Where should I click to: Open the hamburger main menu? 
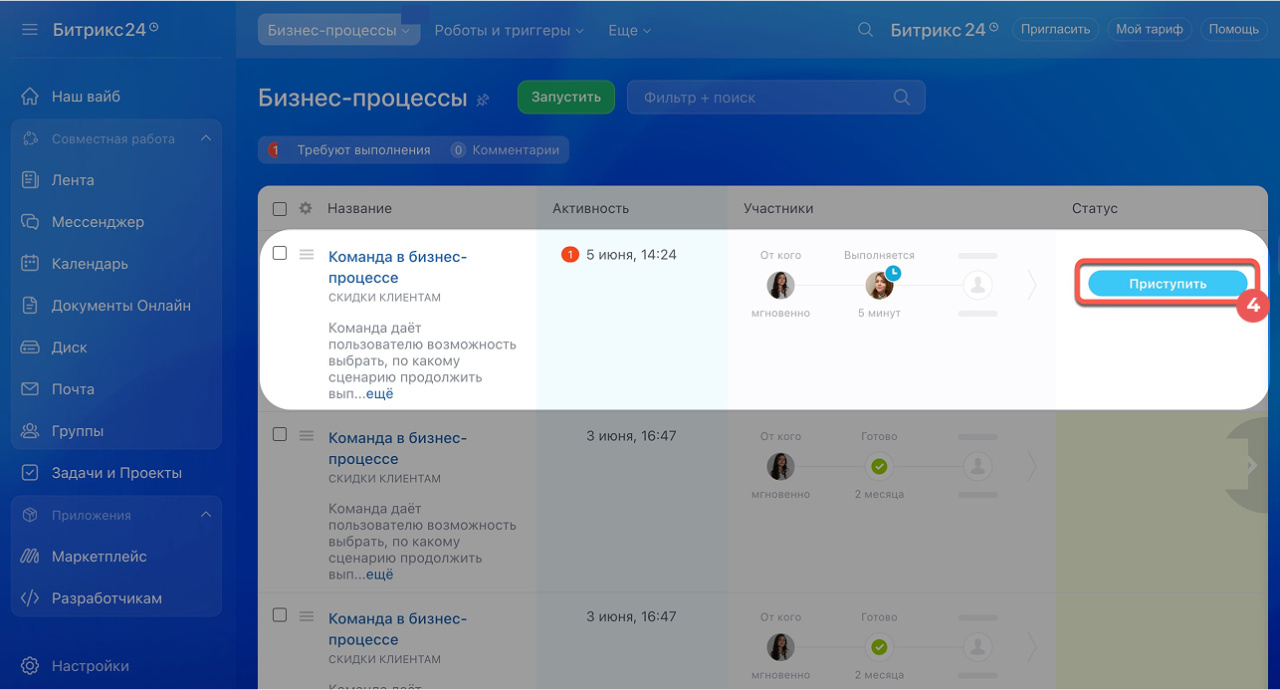[x=30, y=30]
